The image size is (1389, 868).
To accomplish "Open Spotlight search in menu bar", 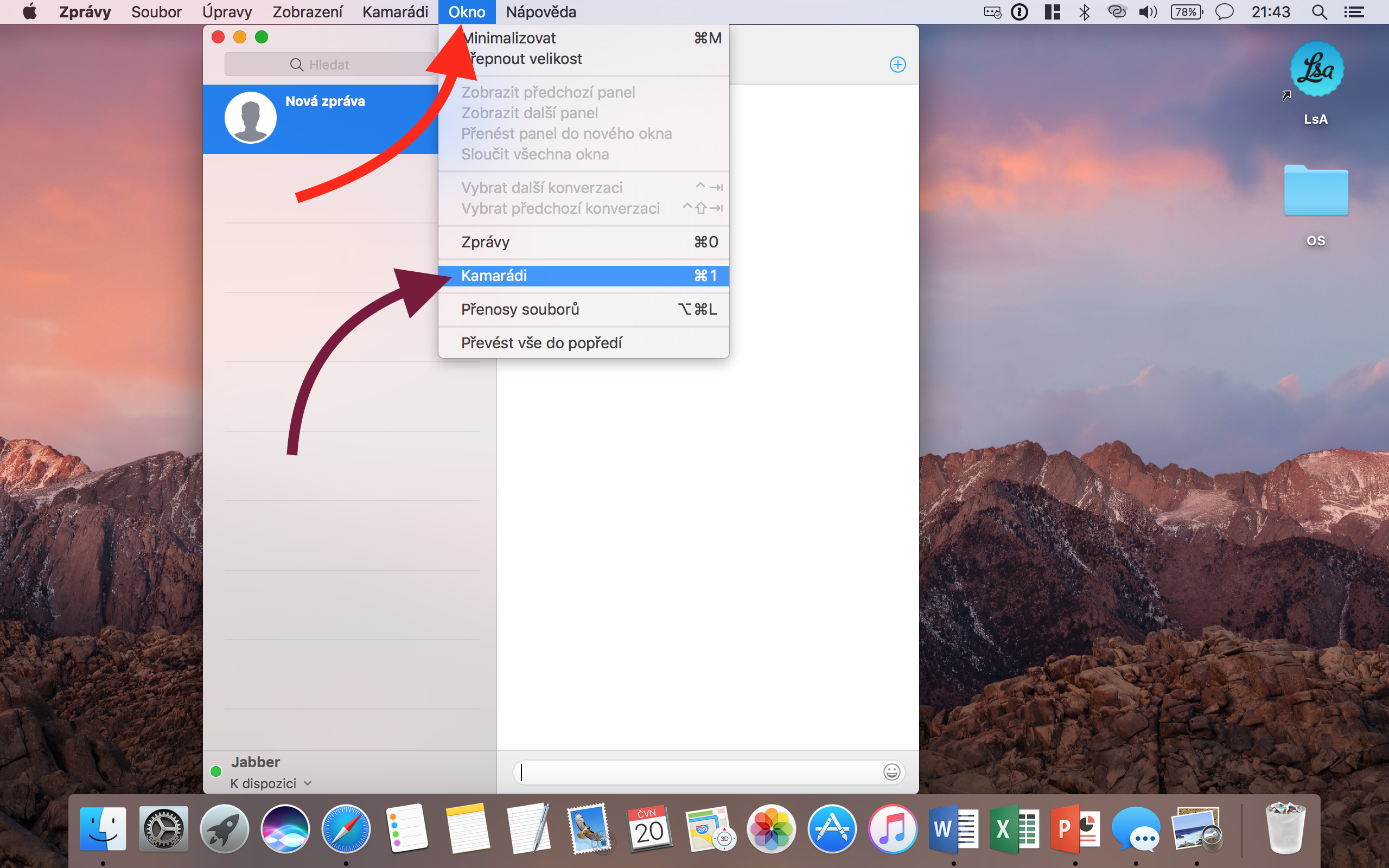I will tap(1320, 12).
